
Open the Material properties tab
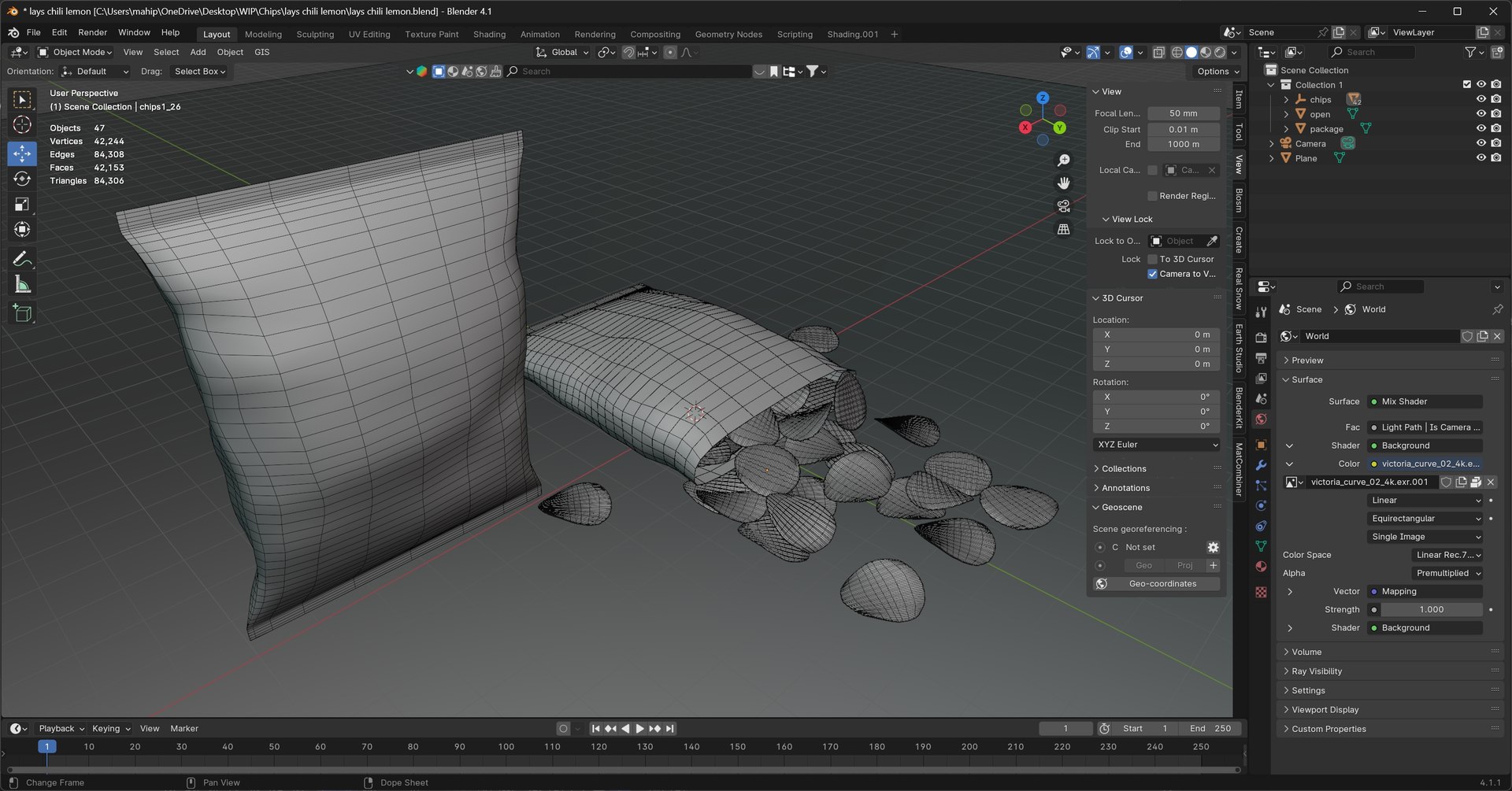[1261, 567]
